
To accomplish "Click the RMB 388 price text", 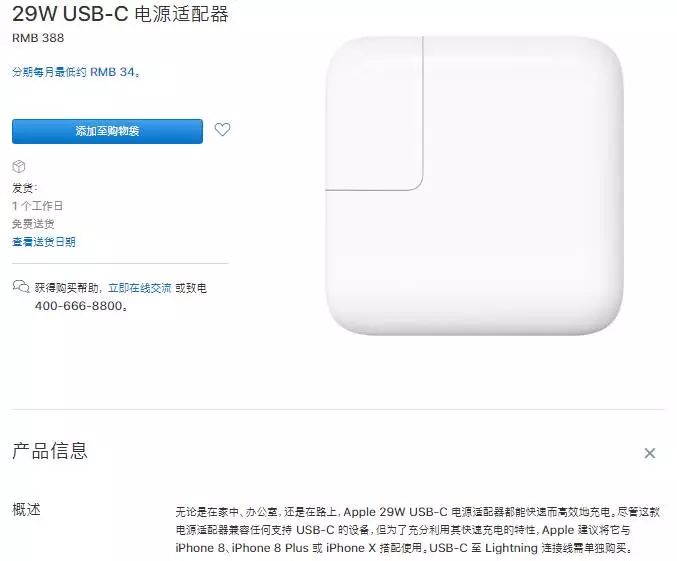I will (x=38, y=38).
